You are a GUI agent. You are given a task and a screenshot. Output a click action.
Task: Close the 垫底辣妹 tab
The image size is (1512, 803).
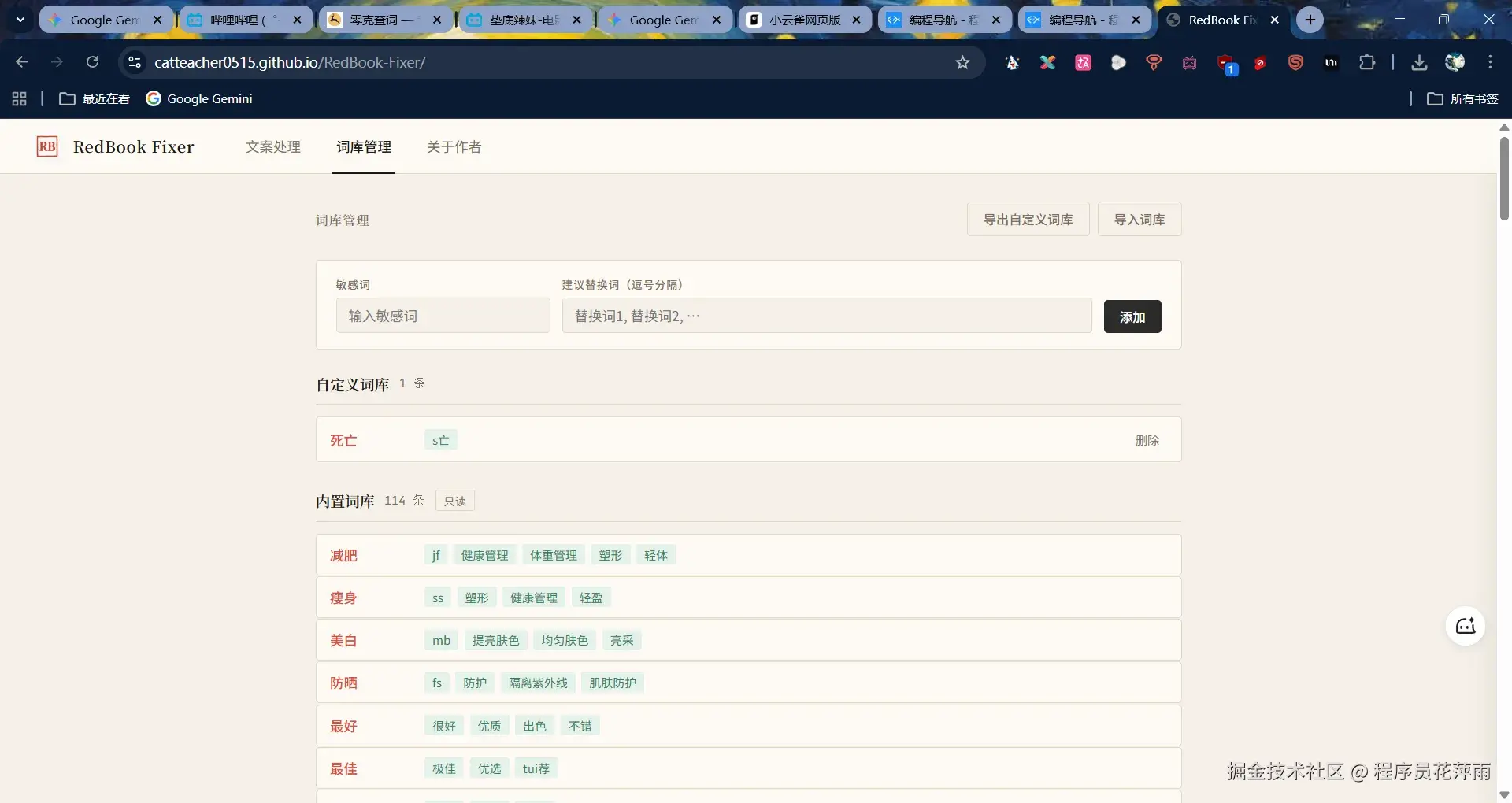point(577,20)
